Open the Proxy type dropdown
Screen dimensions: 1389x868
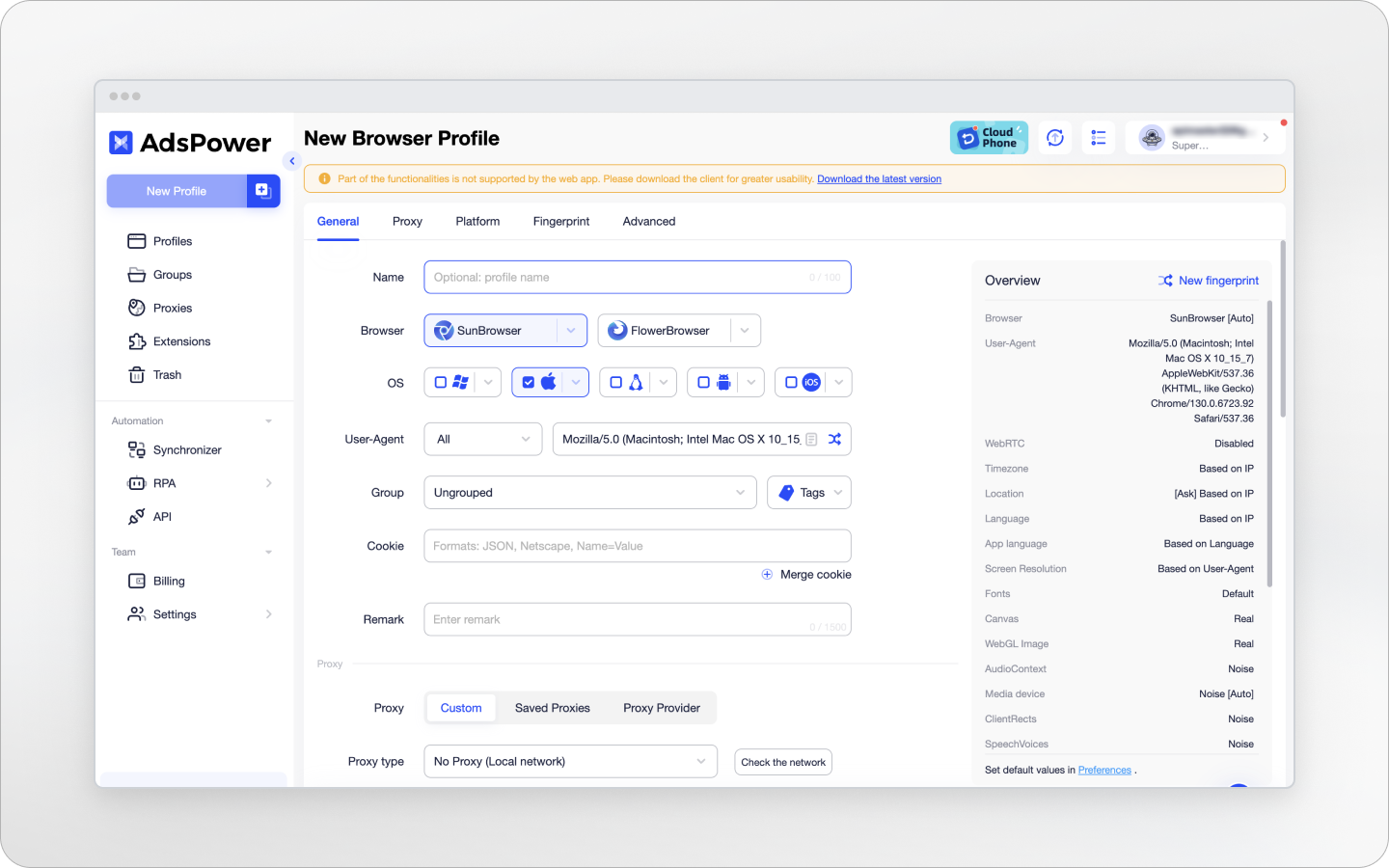point(570,761)
